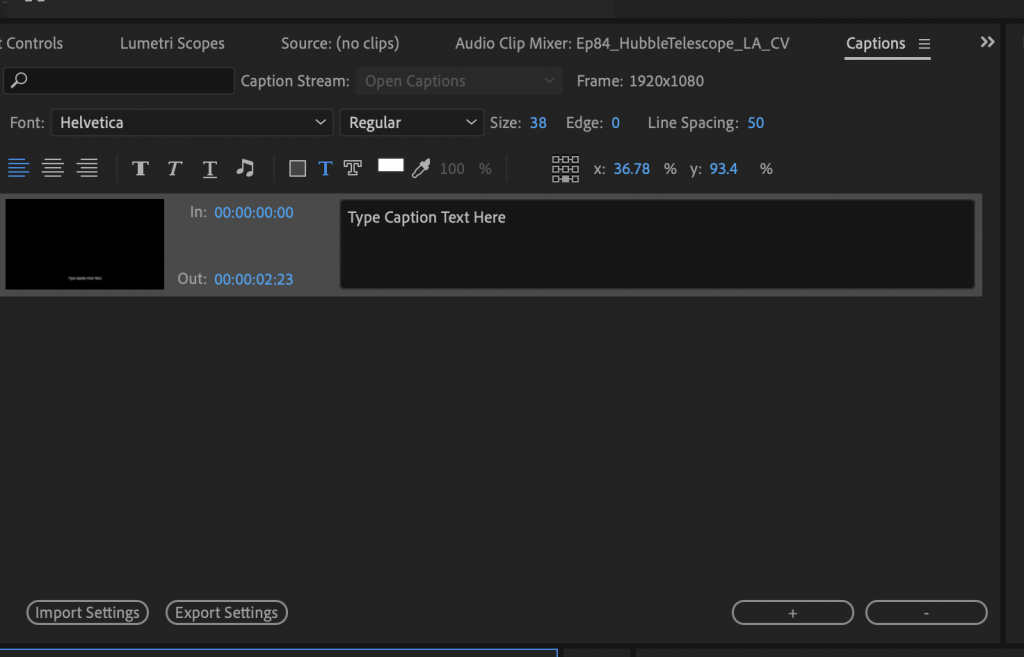Viewport: 1024px width, 657px height.
Task: Click the white color swatch
Action: 390,166
